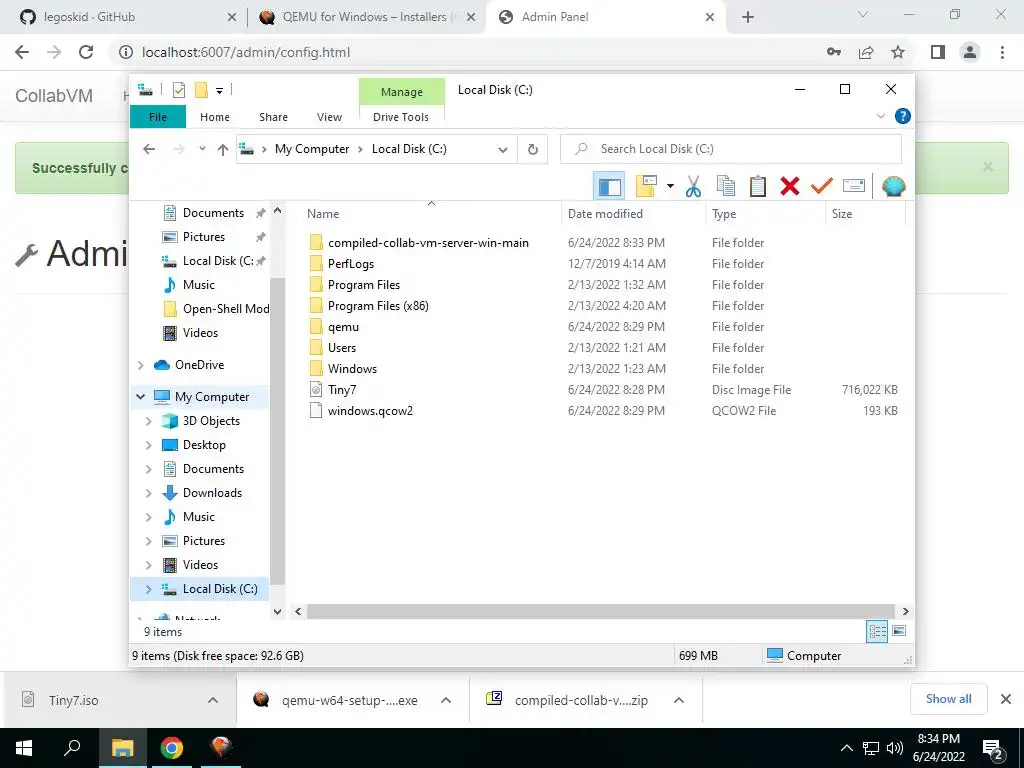
Task: Open dropdown arrow beside folder options icon
Action: pos(670,186)
